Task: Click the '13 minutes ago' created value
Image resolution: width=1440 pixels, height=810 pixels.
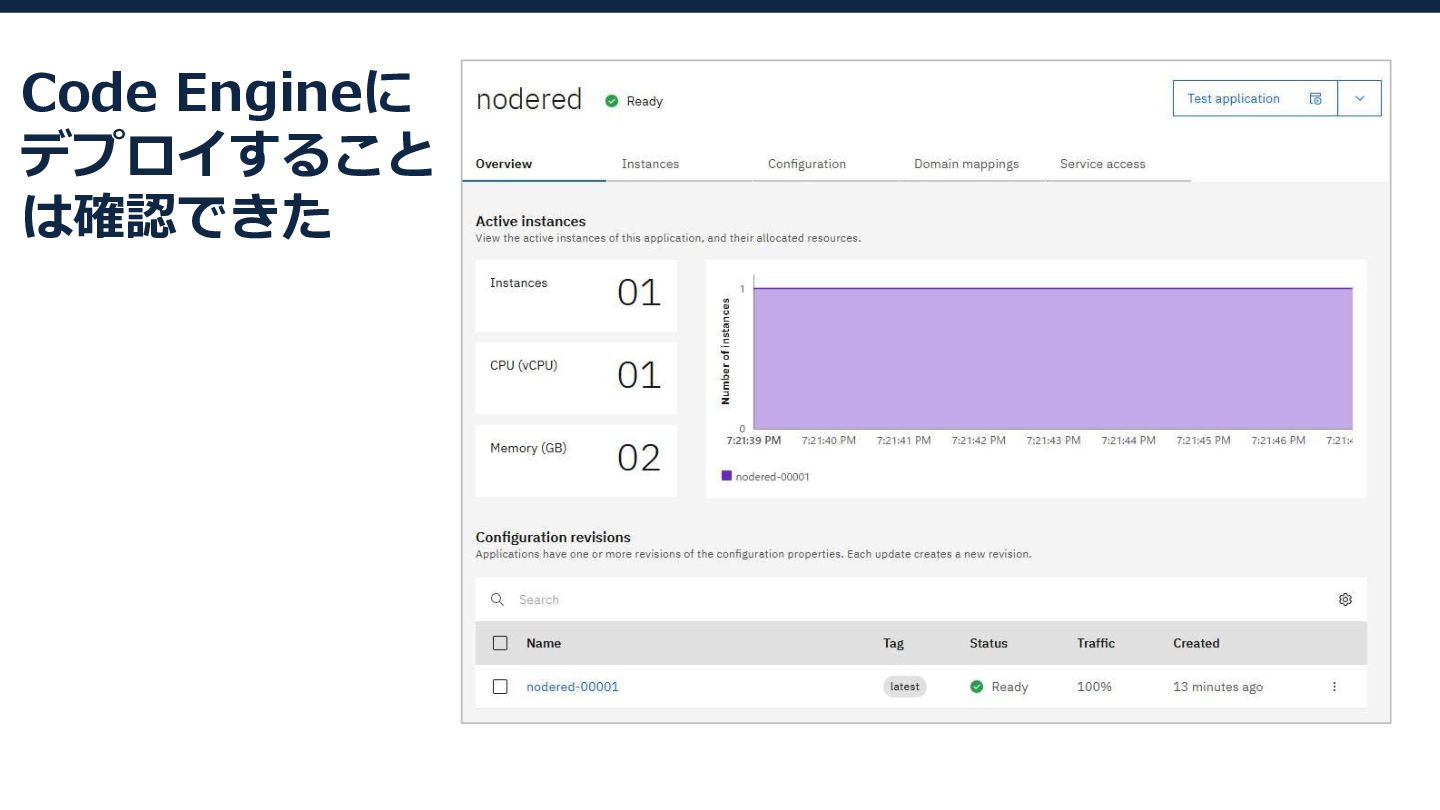Action: coord(1218,687)
